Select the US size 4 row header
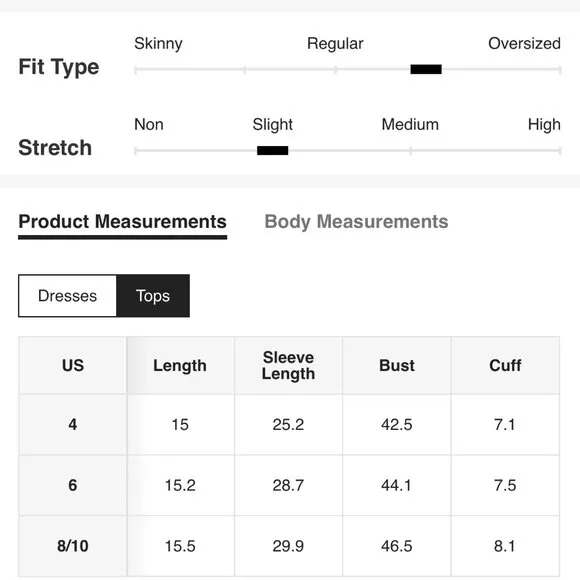This screenshot has height=580, width=580. click(x=73, y=424)
